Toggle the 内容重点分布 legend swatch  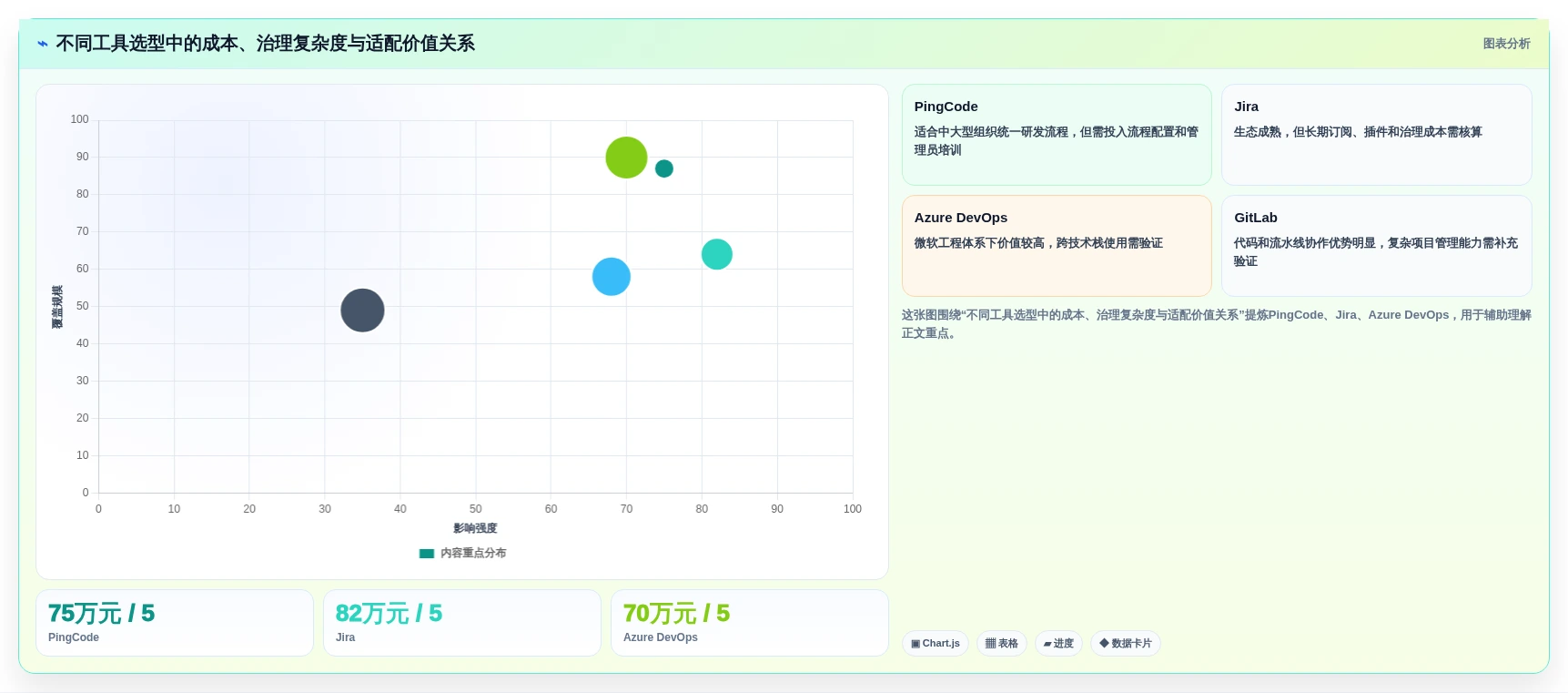(x=426, y=554)
